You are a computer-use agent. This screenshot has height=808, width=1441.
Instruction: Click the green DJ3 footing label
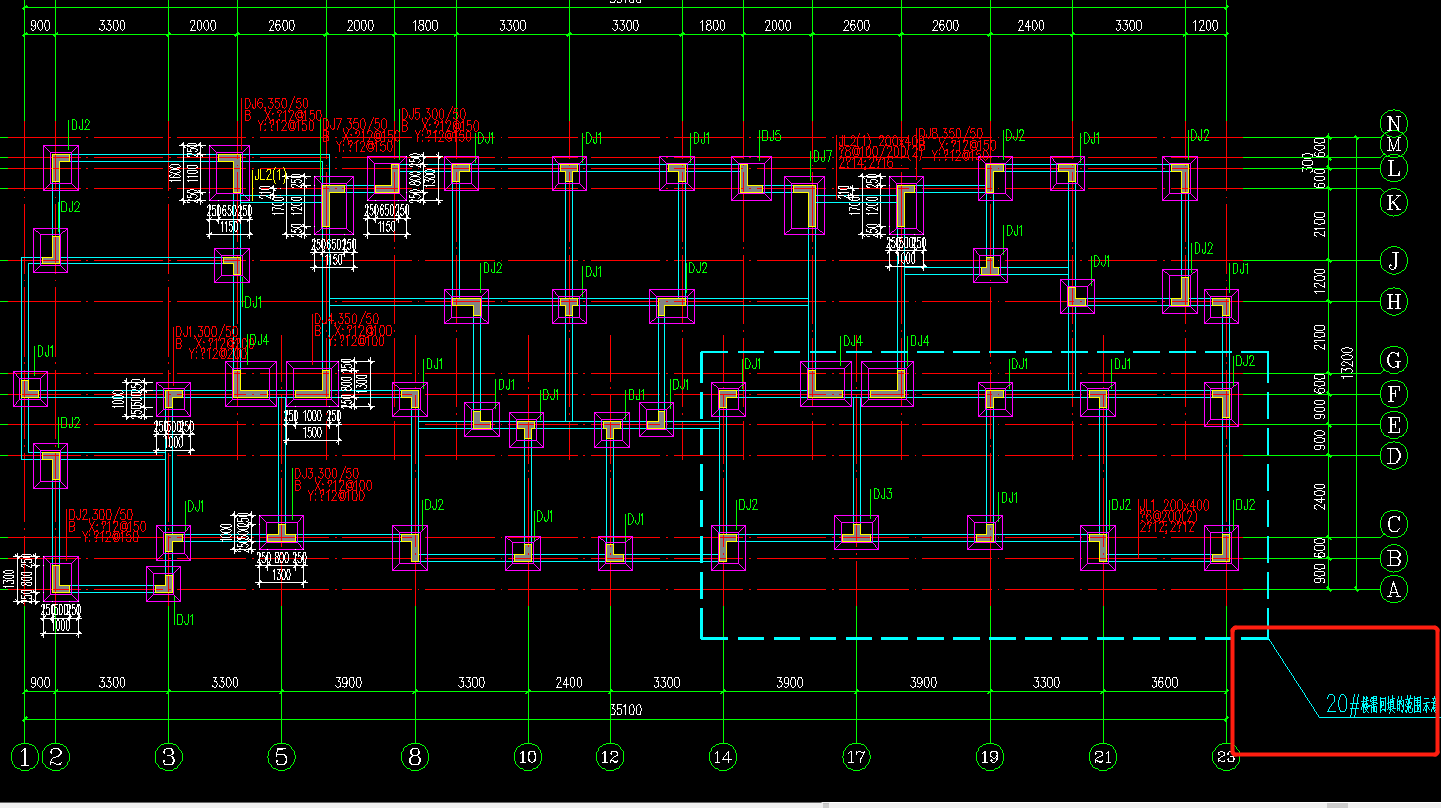coord(882,494)
